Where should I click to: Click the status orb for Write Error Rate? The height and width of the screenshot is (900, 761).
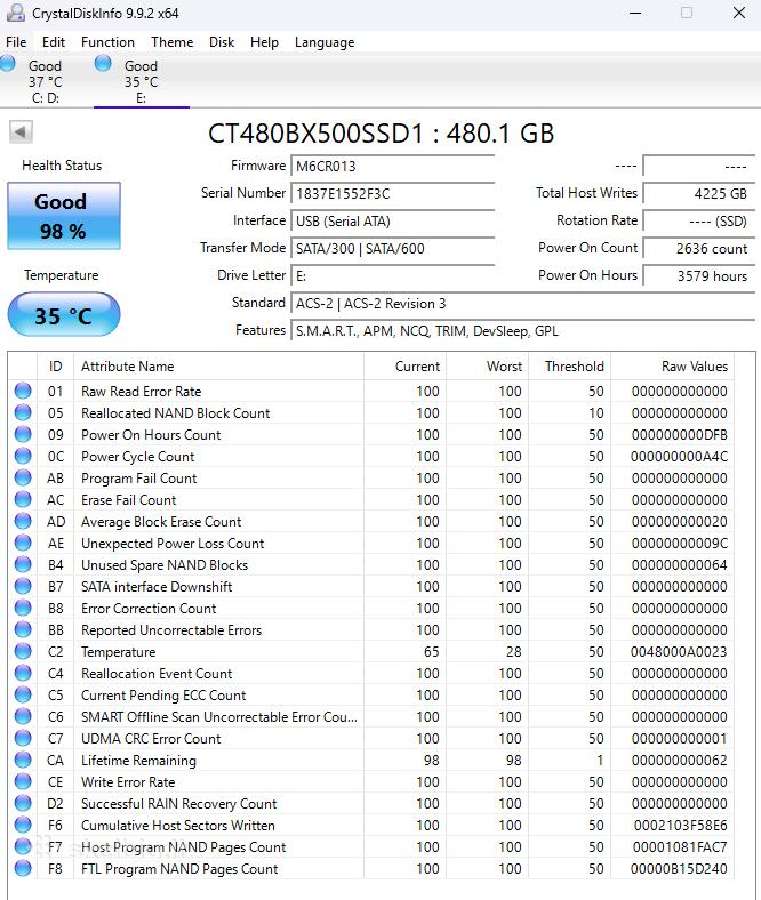click(x=23, y=782)
